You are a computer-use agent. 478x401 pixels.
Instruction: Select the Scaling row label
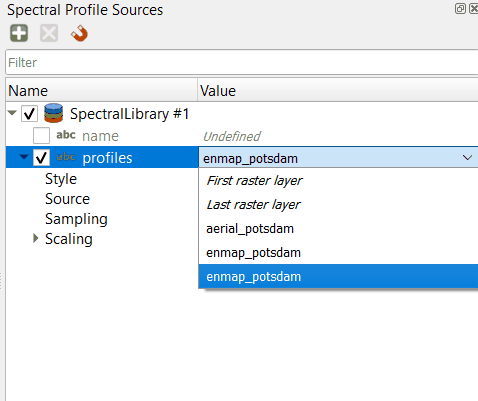(69, 239)
